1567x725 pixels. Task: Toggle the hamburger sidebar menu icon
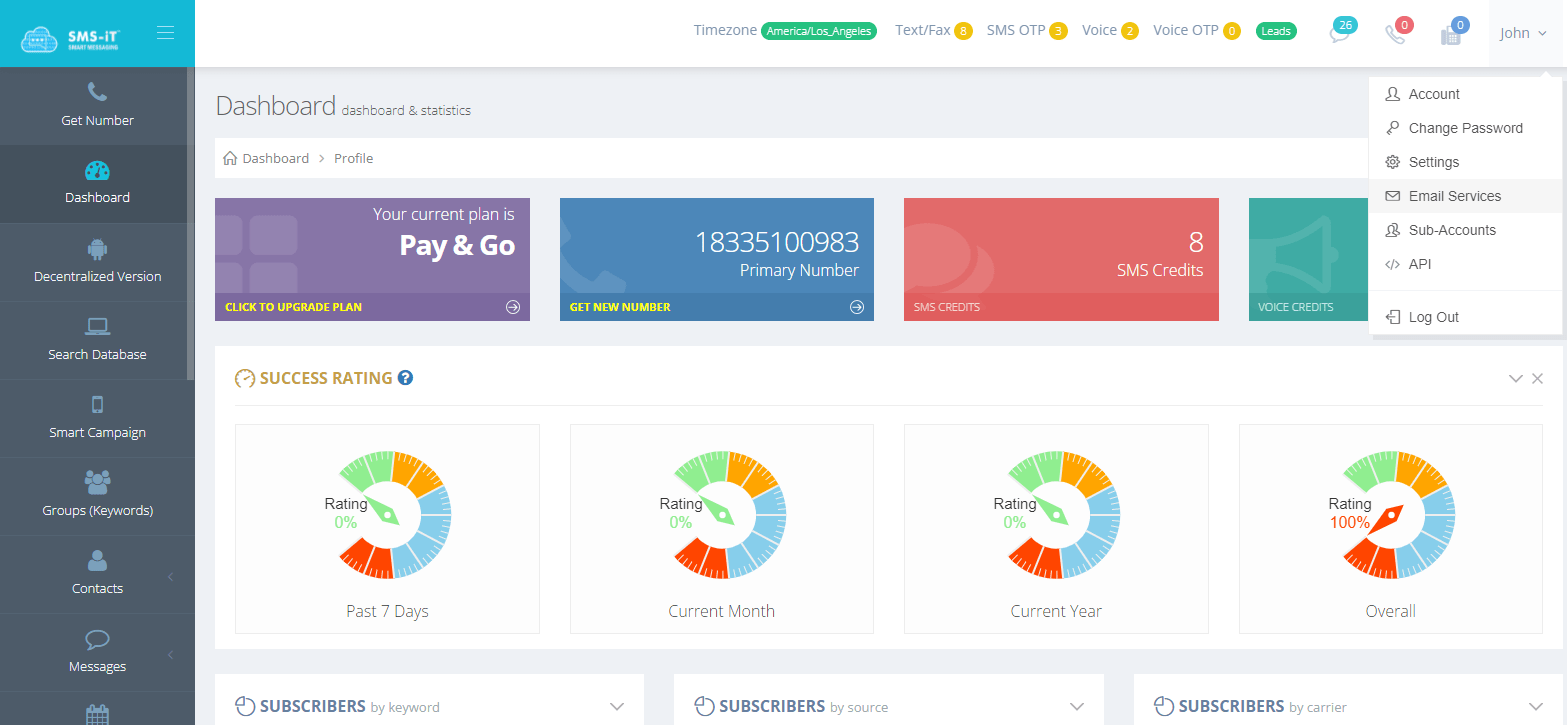pos(166,33)
